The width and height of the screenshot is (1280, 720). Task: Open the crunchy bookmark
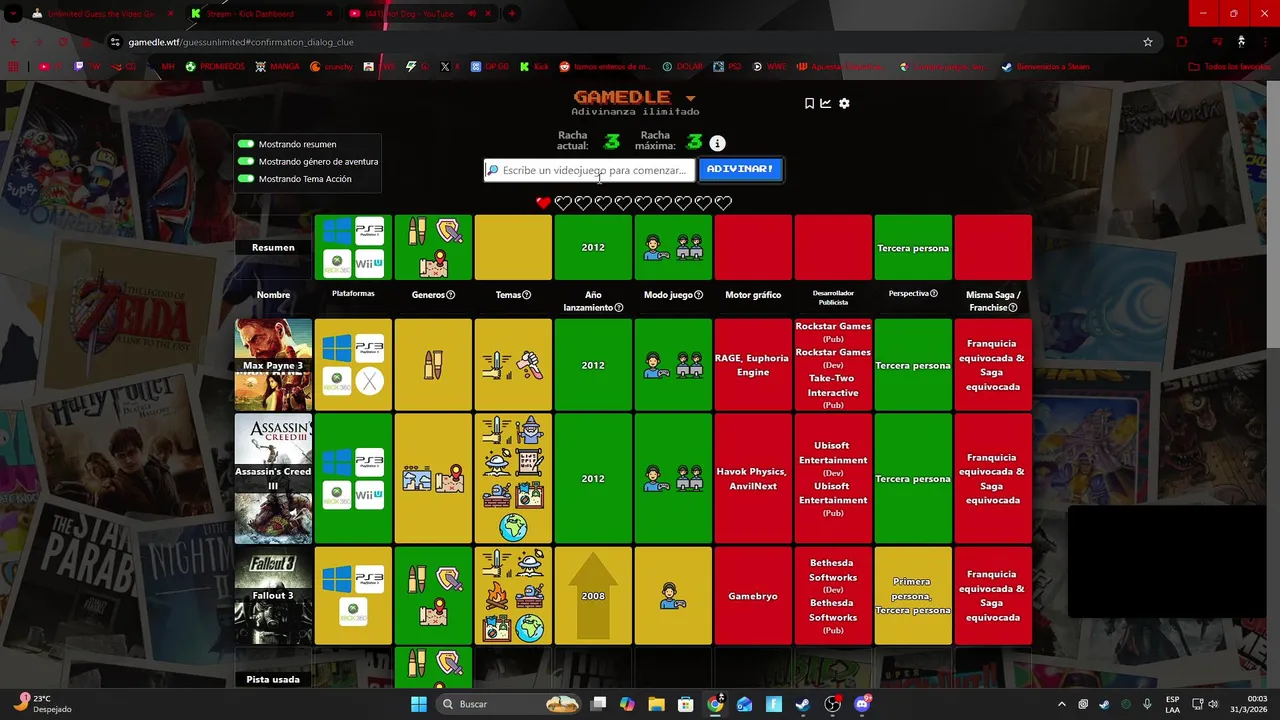[x=331, y=67]
